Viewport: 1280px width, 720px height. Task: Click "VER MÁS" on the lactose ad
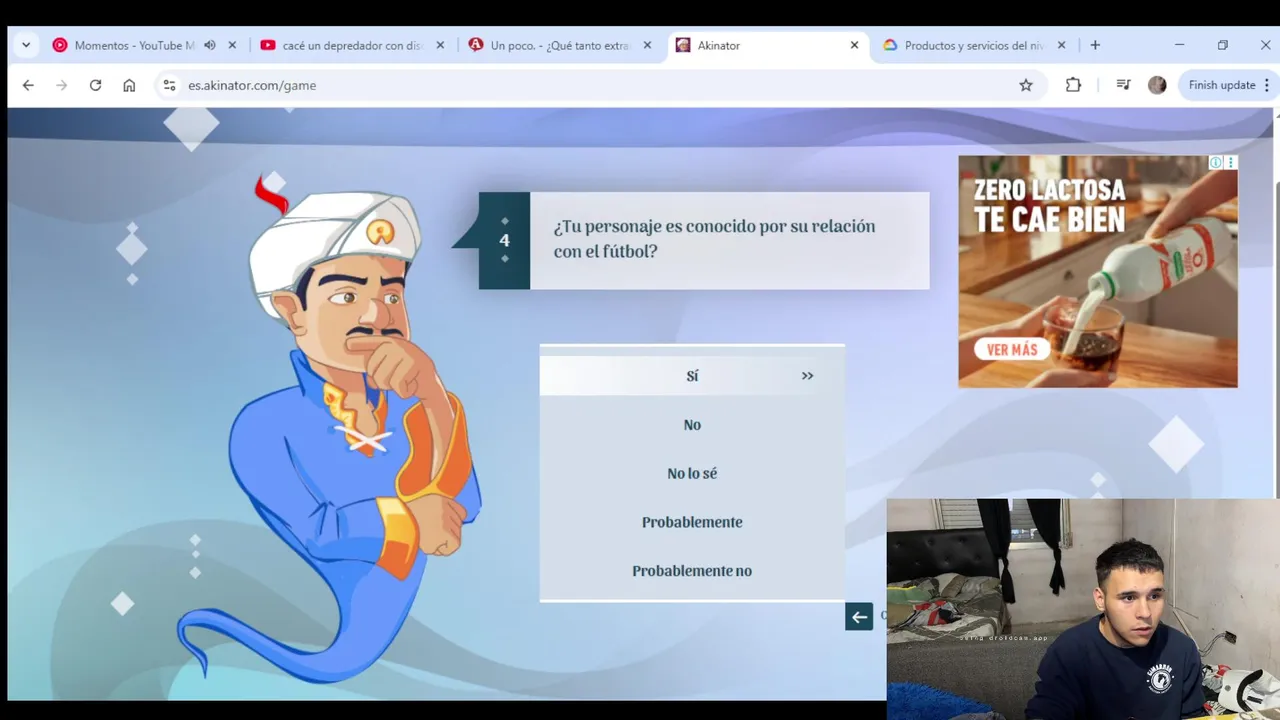[1012, 350]
